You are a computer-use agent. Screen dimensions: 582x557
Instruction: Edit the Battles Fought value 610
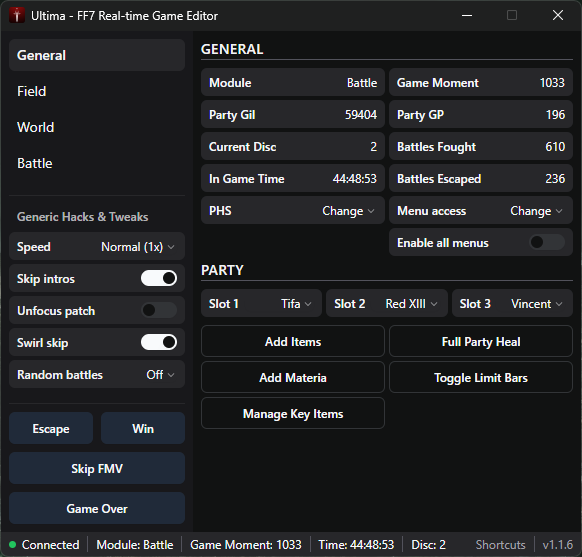click(555, 147)
